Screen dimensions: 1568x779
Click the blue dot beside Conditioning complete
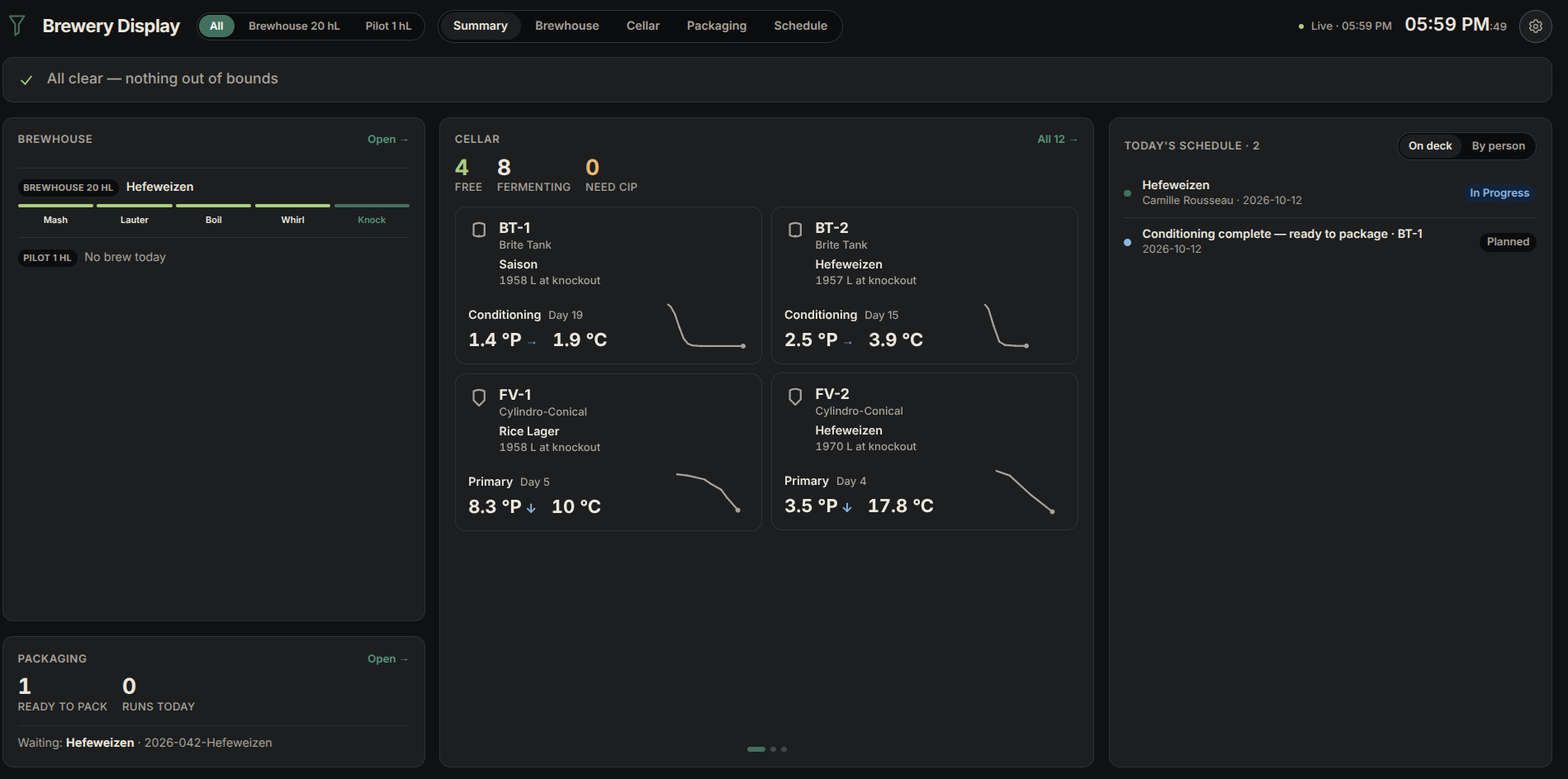(1127, 242)
